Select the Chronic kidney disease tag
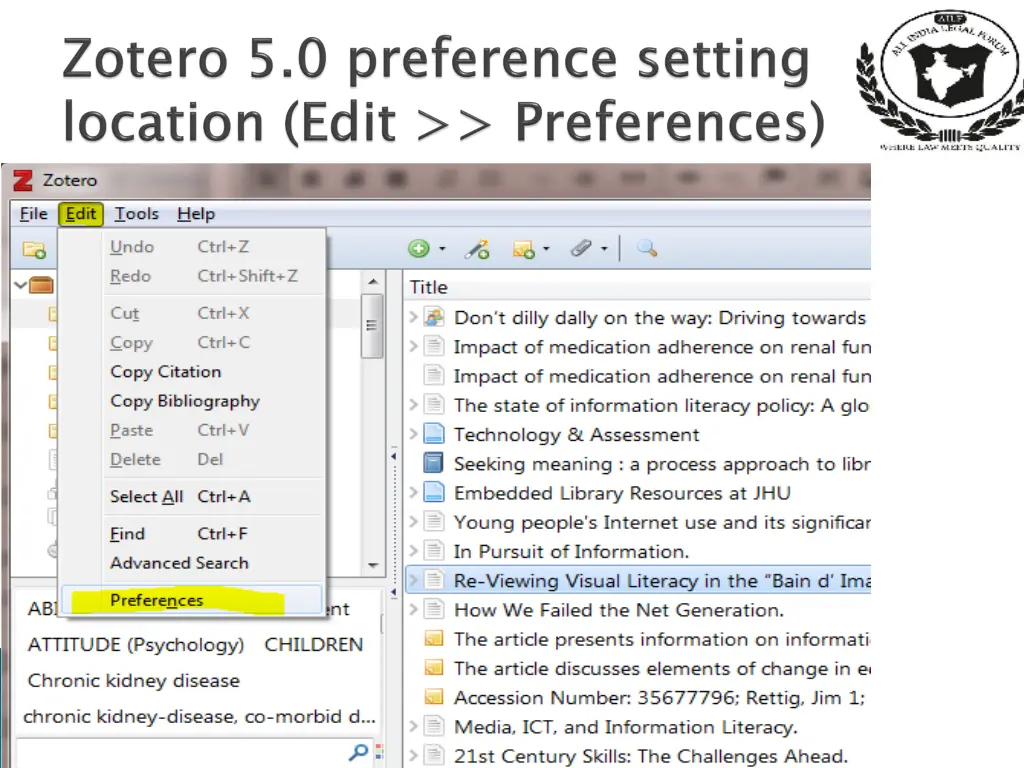Viewport: 1024px width, 768px height. (134, 680)
